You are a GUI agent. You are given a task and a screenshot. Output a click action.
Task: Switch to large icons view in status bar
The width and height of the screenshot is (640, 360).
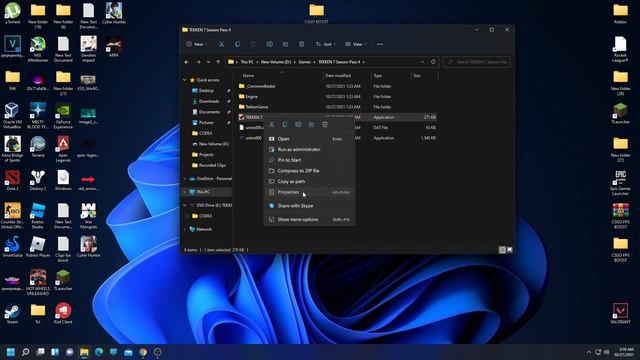509,250
